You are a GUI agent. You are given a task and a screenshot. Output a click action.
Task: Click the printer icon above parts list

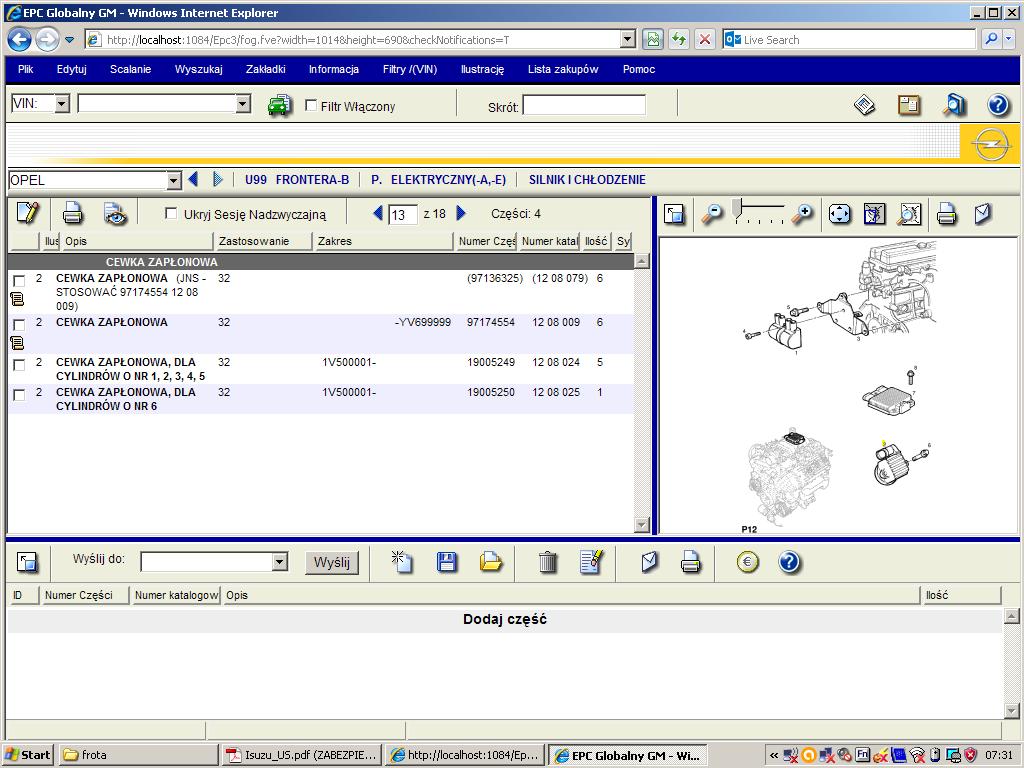point(72,213)
